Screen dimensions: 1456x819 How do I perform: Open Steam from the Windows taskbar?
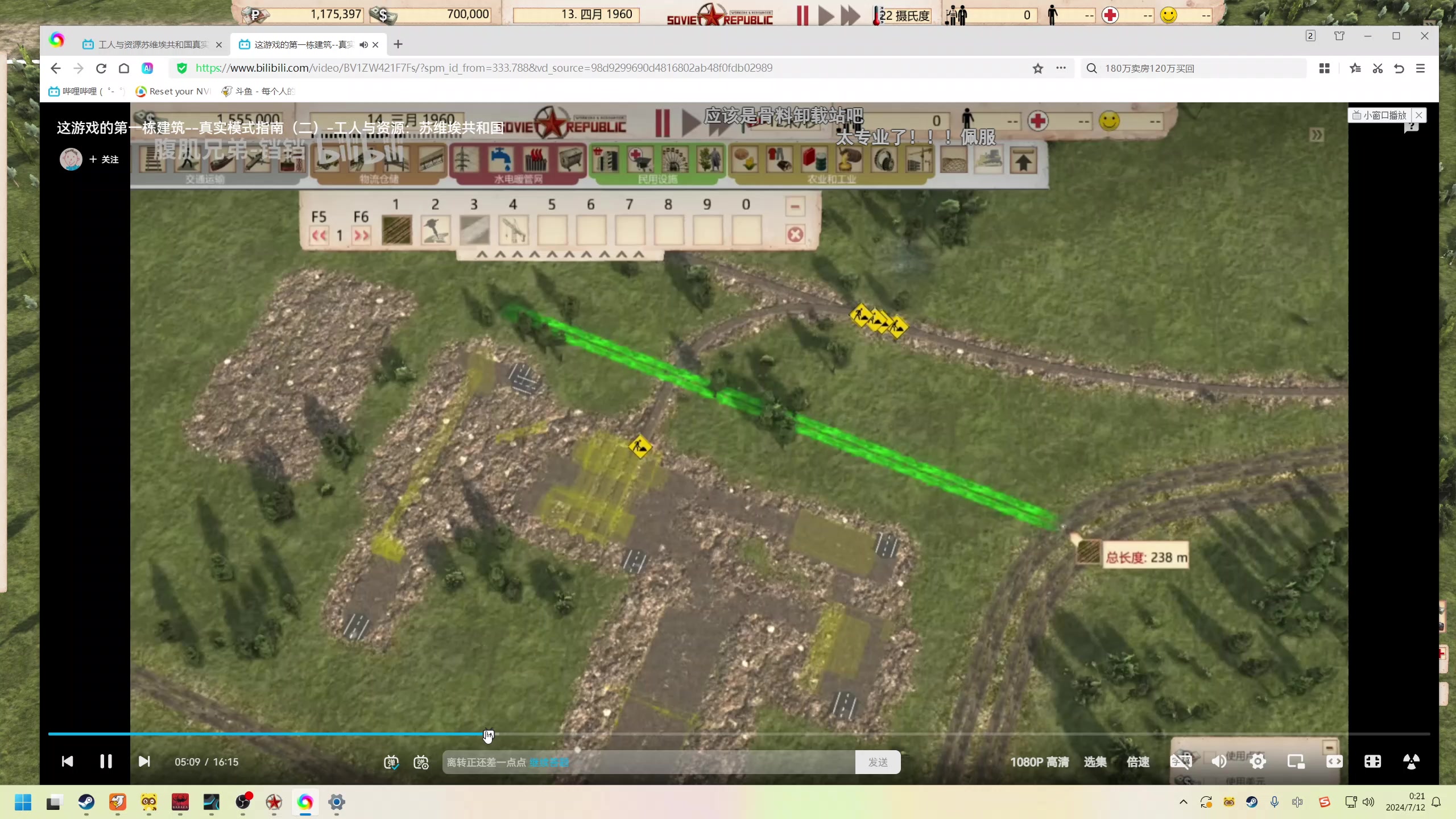tap(86, 803)
